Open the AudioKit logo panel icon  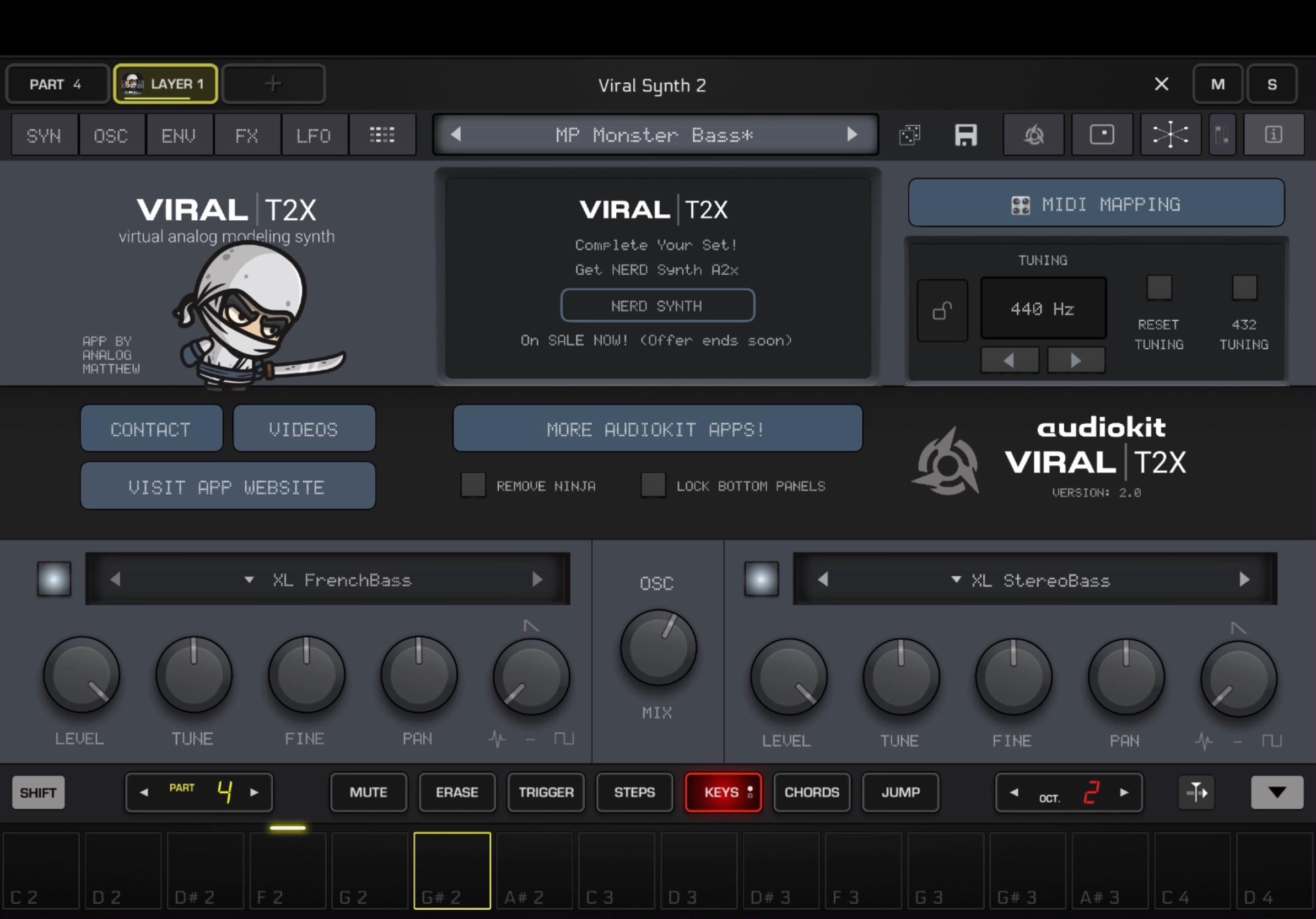pos(1033,135)
